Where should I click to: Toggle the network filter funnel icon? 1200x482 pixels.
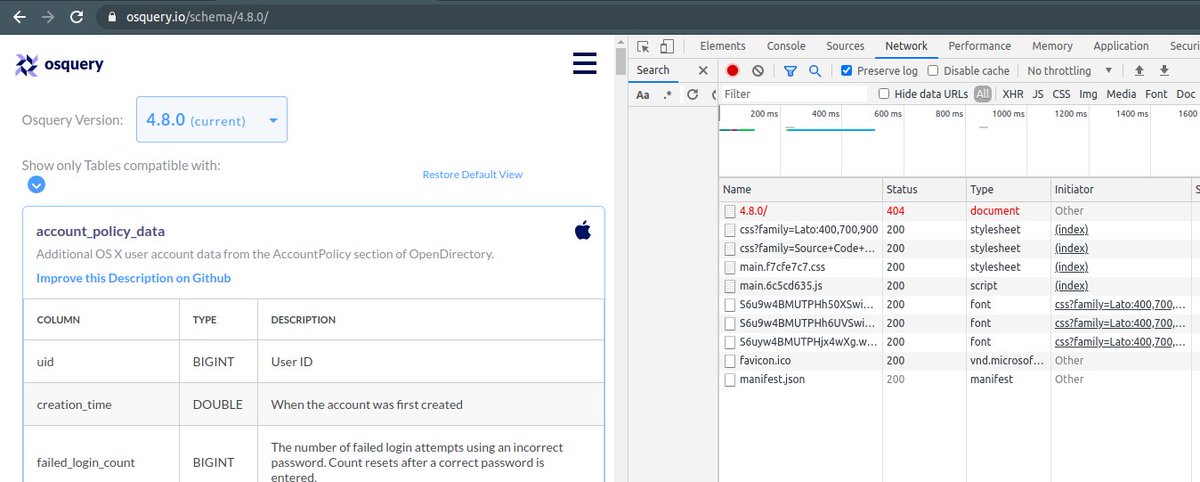click(x=790, y=71)
